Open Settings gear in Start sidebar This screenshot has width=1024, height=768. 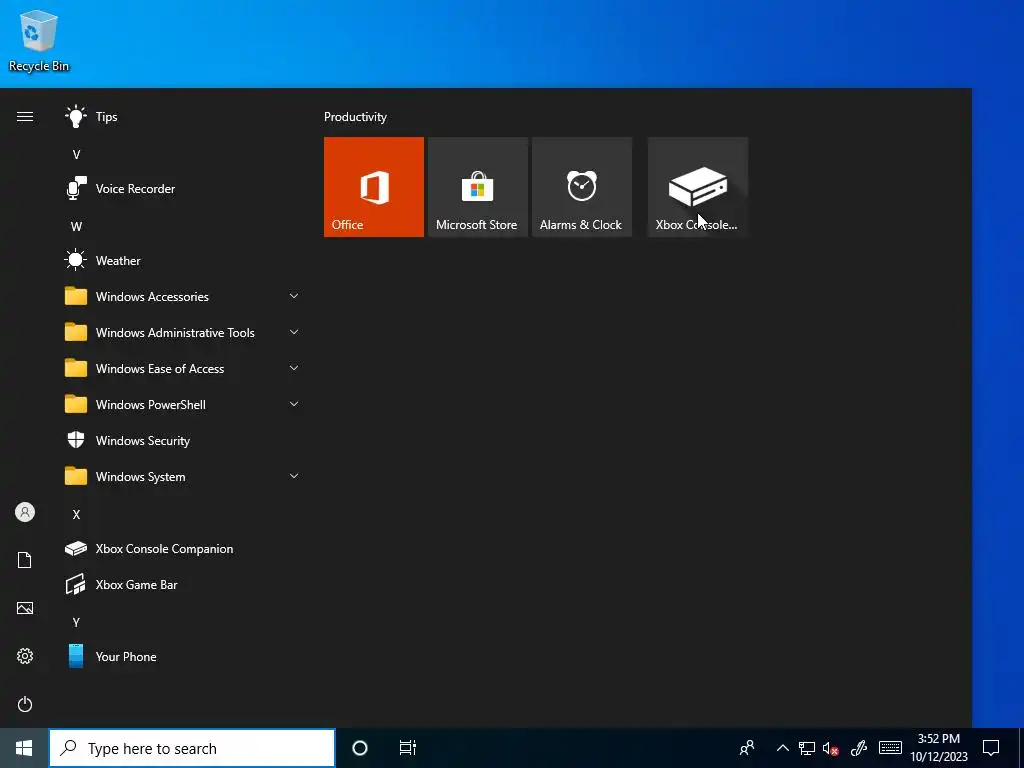click(25, 656)
